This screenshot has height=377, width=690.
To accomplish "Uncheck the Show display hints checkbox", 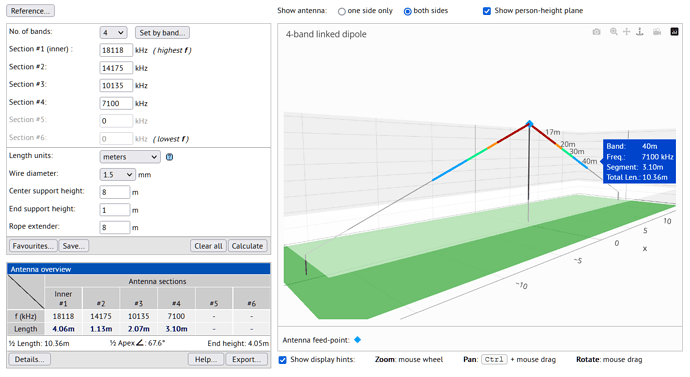I will pos(283,360).
